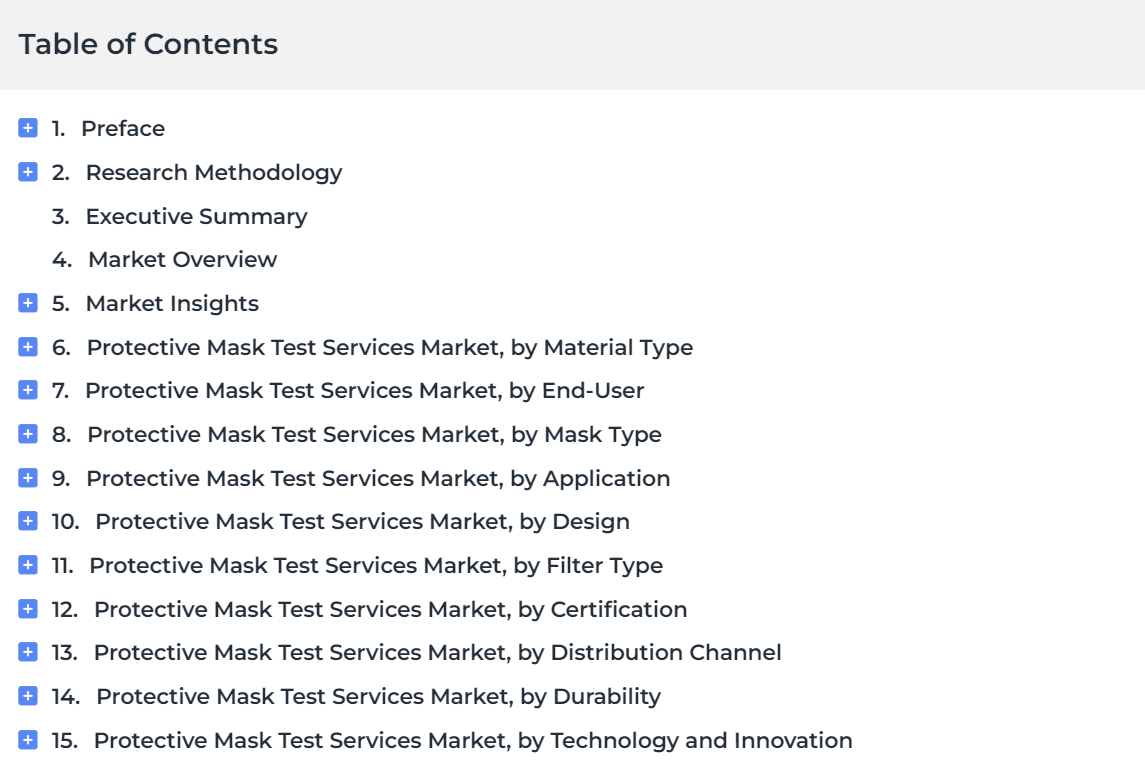Open plus icon for by Distribution Channel

(28, 652)
